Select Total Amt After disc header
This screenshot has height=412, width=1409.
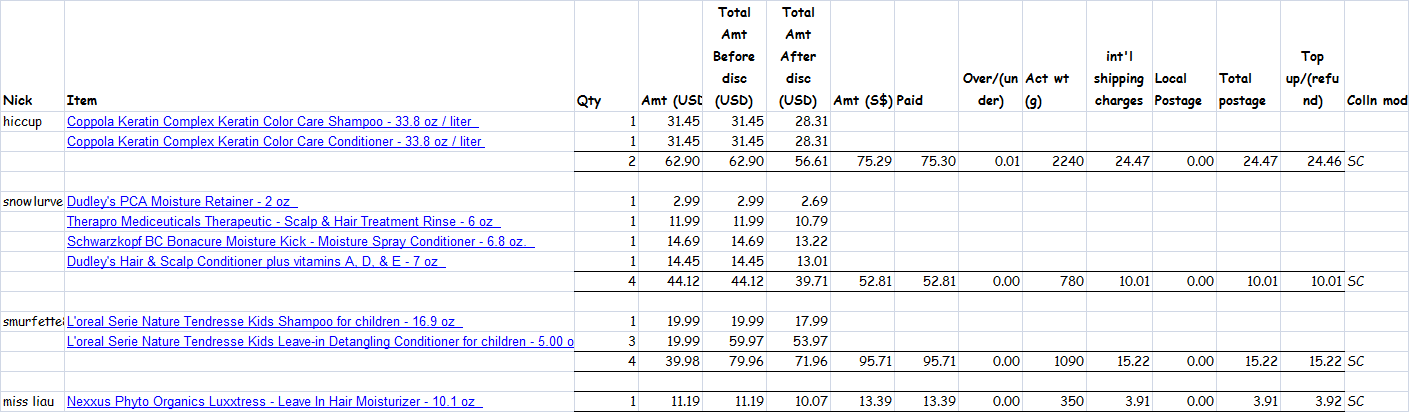pos(798,56)
